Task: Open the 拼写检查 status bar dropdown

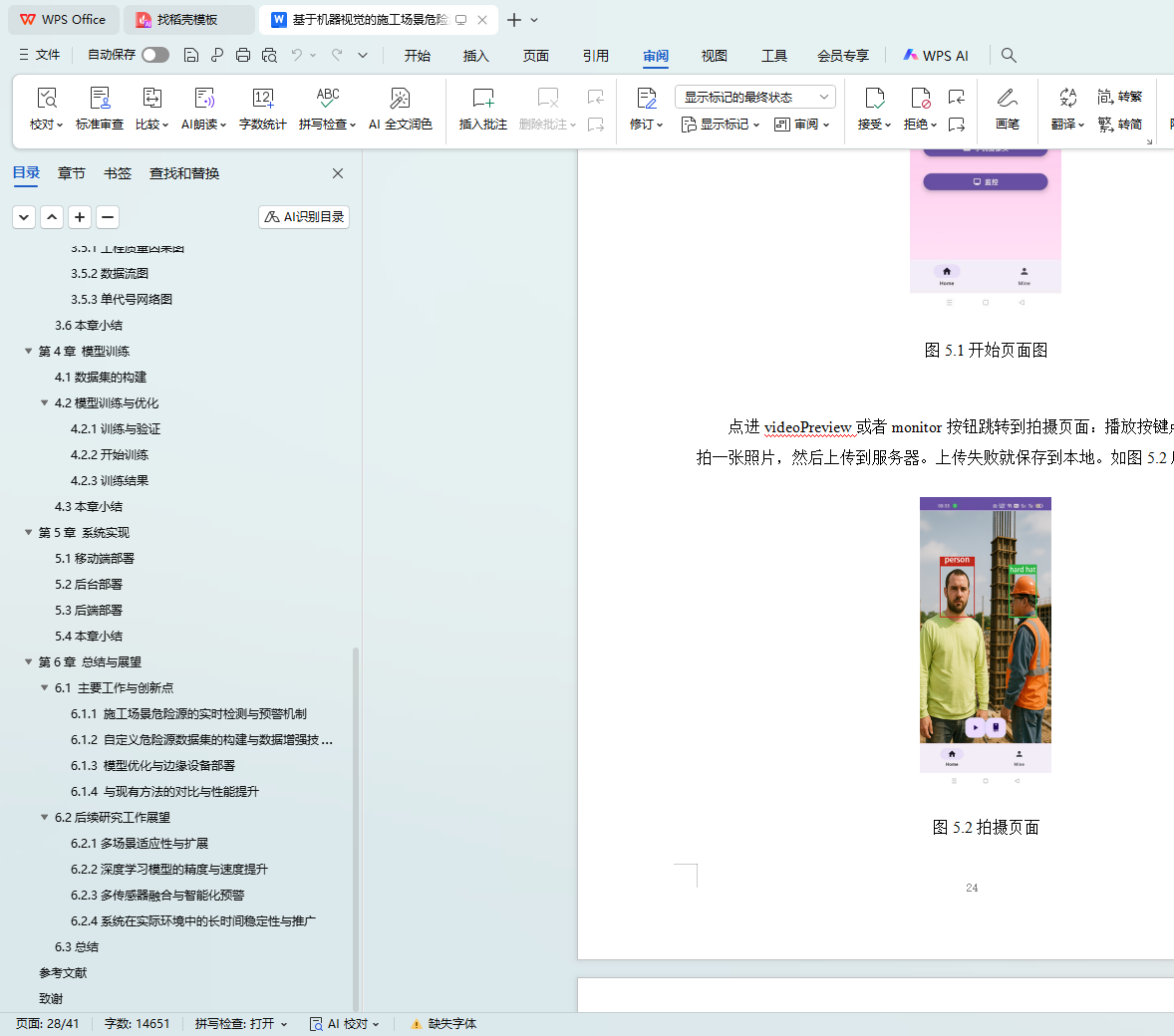Action: point(241,1023)
